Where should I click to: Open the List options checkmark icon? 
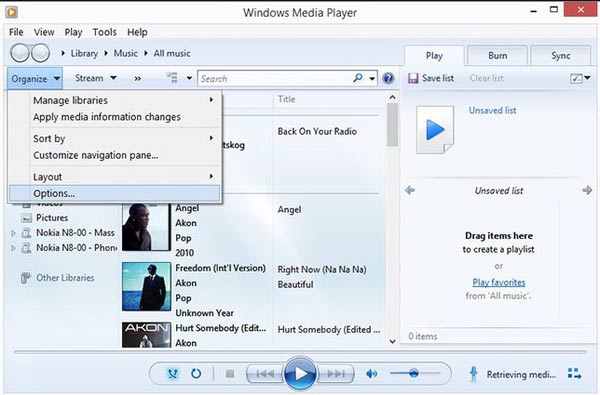tap(576, 78)
